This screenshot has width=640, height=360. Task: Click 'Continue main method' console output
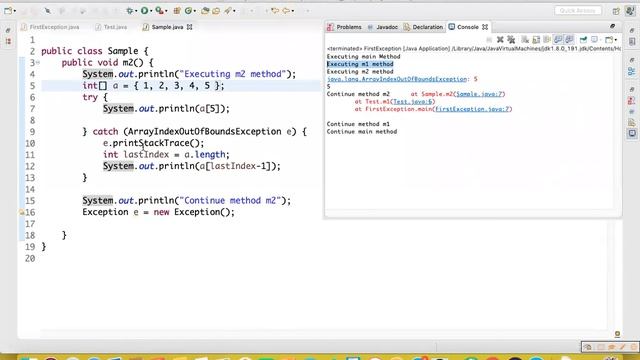[x=362, y=132]
